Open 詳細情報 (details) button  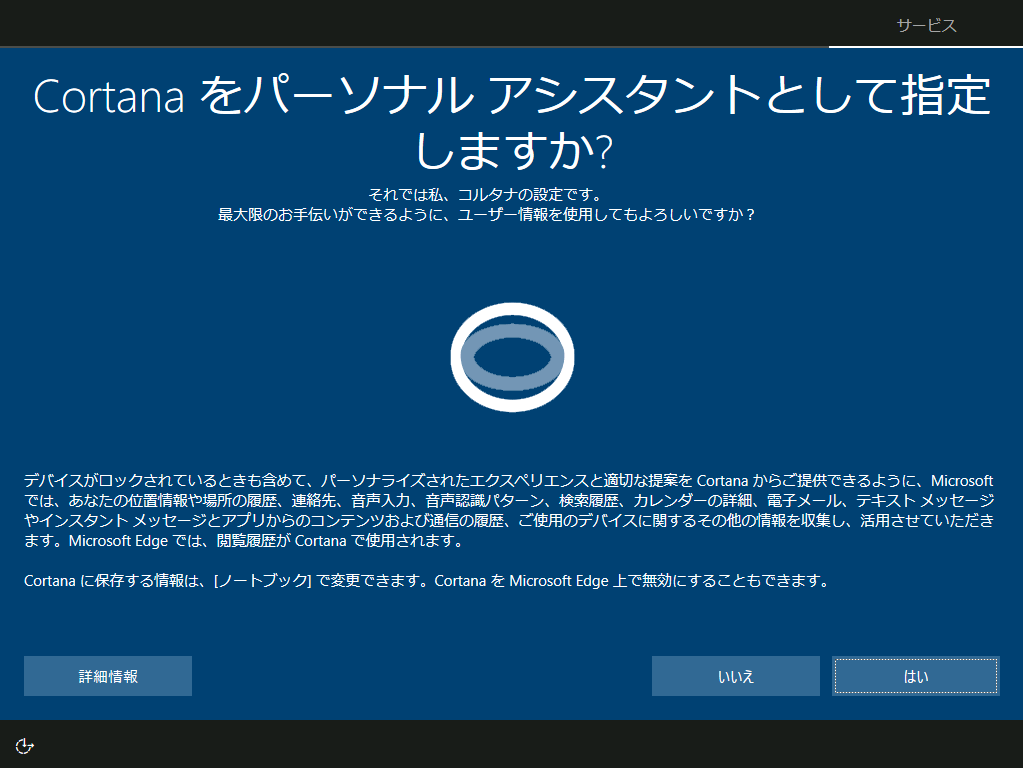108,676
